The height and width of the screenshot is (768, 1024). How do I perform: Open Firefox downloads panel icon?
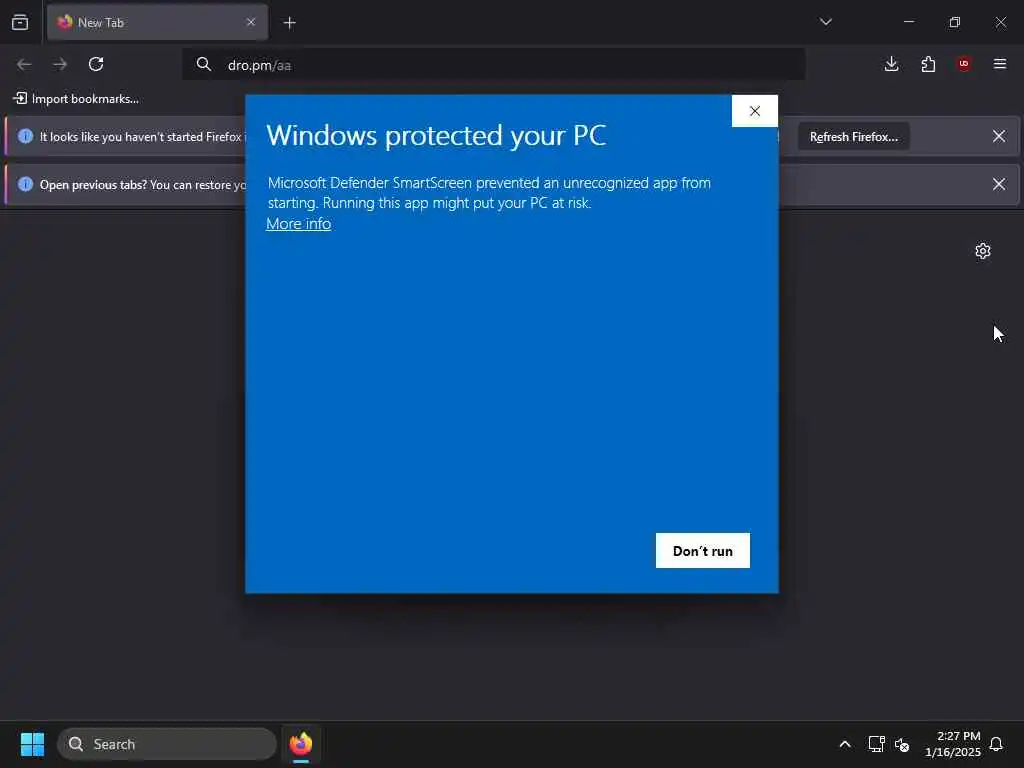coord(891,64)
